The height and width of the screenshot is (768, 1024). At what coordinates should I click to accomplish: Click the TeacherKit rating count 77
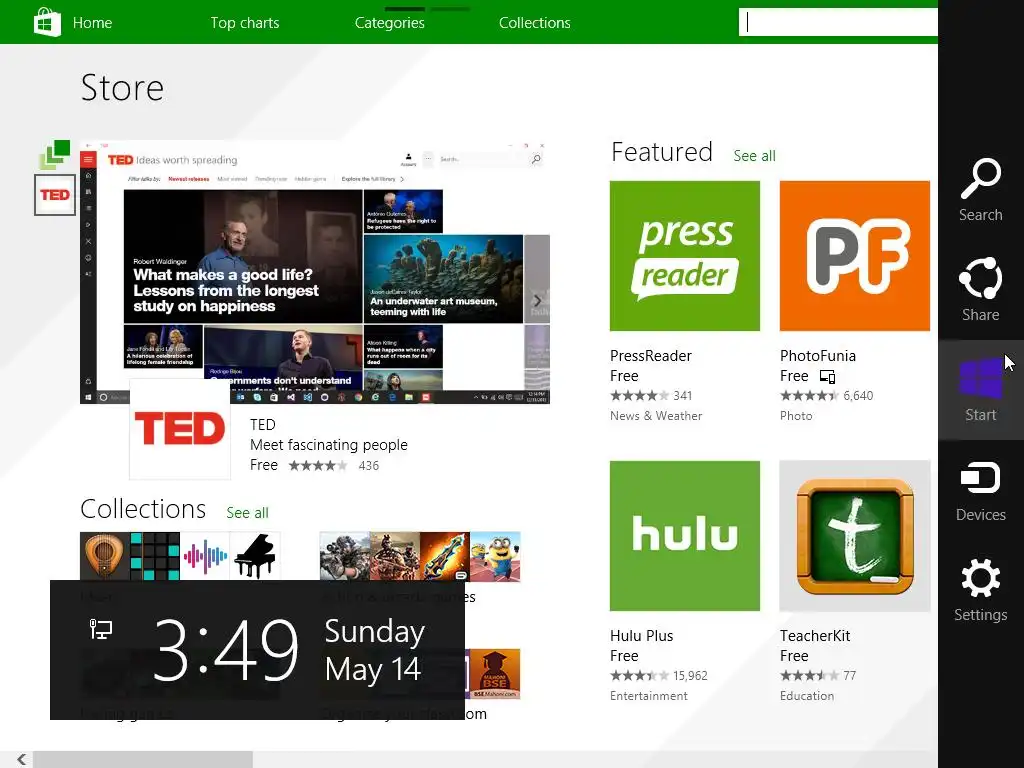click(x=849, y=676)
